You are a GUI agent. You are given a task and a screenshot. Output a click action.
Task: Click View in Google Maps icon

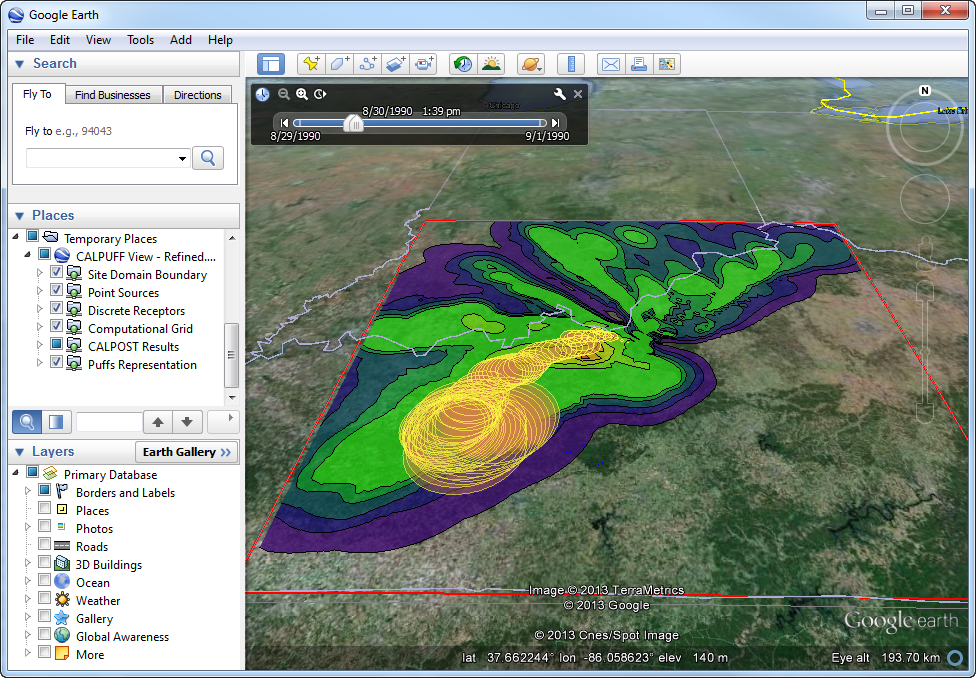[x=667, y=64]
